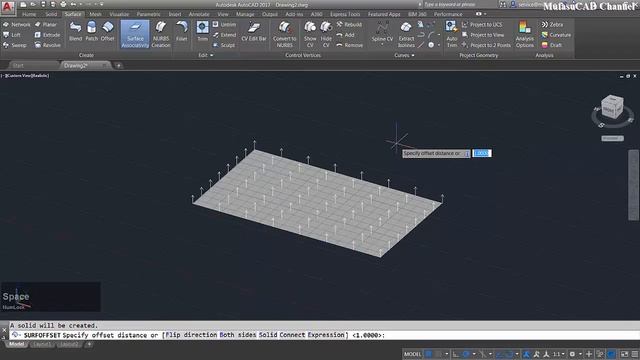Click the surface Fillet tool

[x=182, y=31]
